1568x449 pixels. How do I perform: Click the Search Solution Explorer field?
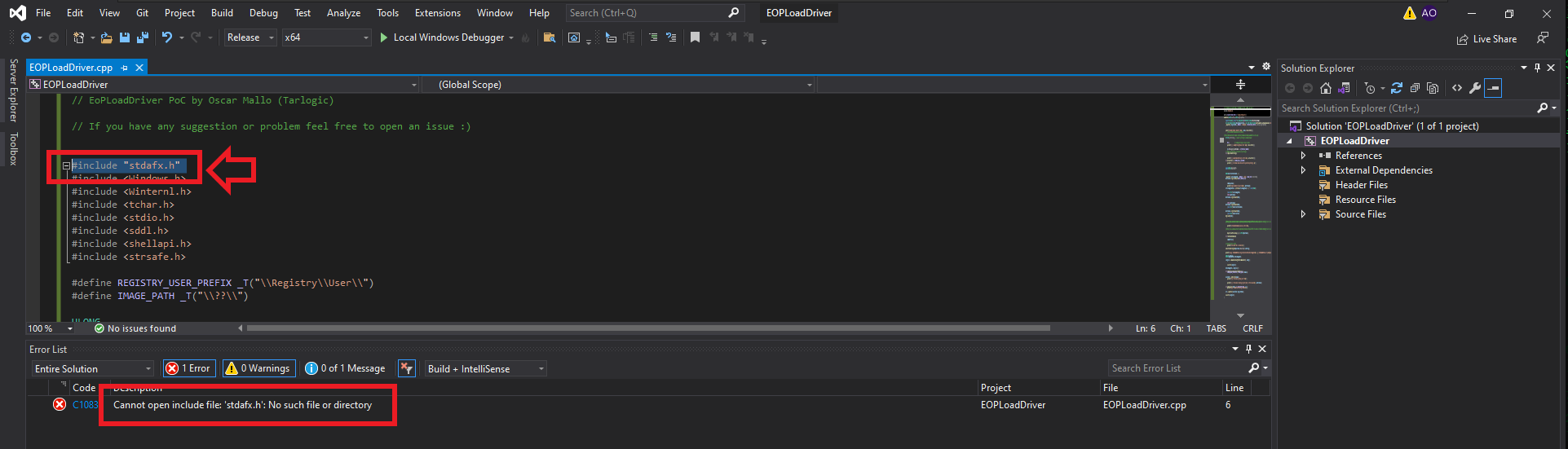(1407, 108)
